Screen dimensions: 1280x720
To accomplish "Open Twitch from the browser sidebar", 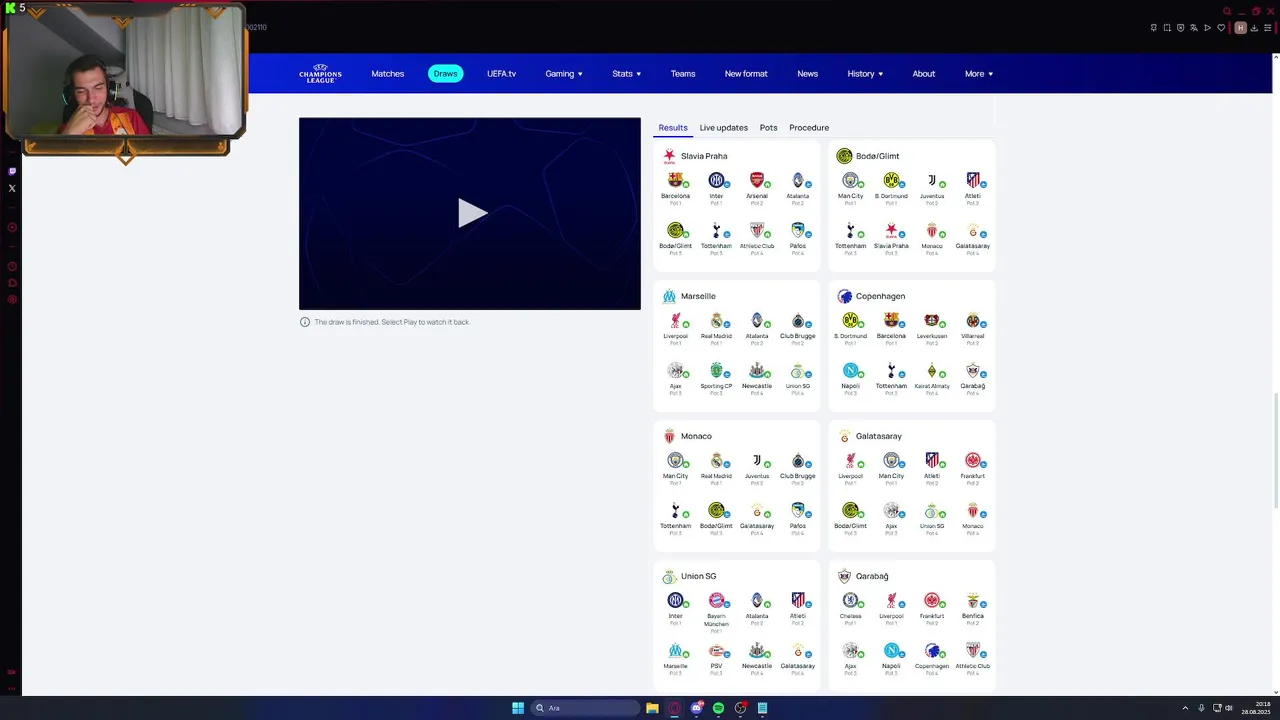I will coord(12,171).
